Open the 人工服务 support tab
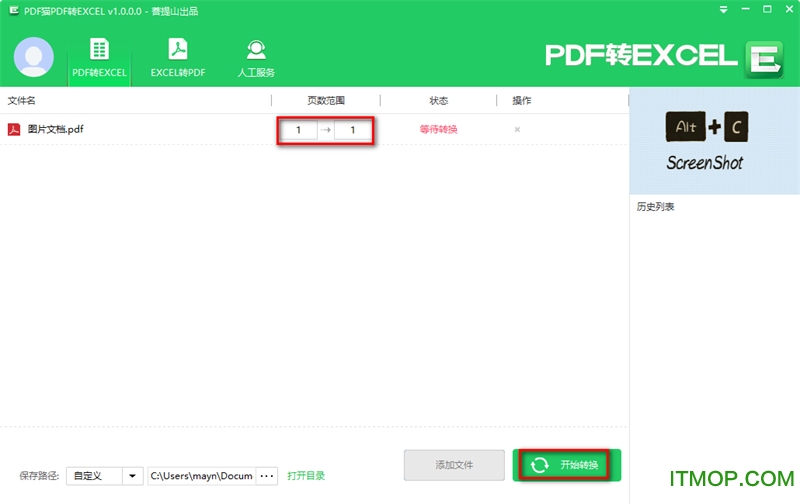Screen dimensions: 800x504 click(x=256, y=58)
